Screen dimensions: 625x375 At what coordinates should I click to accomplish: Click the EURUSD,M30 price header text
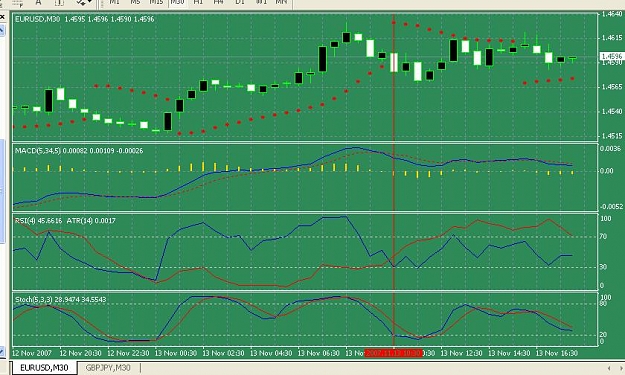pyautogui.click(x=85, y=19)
